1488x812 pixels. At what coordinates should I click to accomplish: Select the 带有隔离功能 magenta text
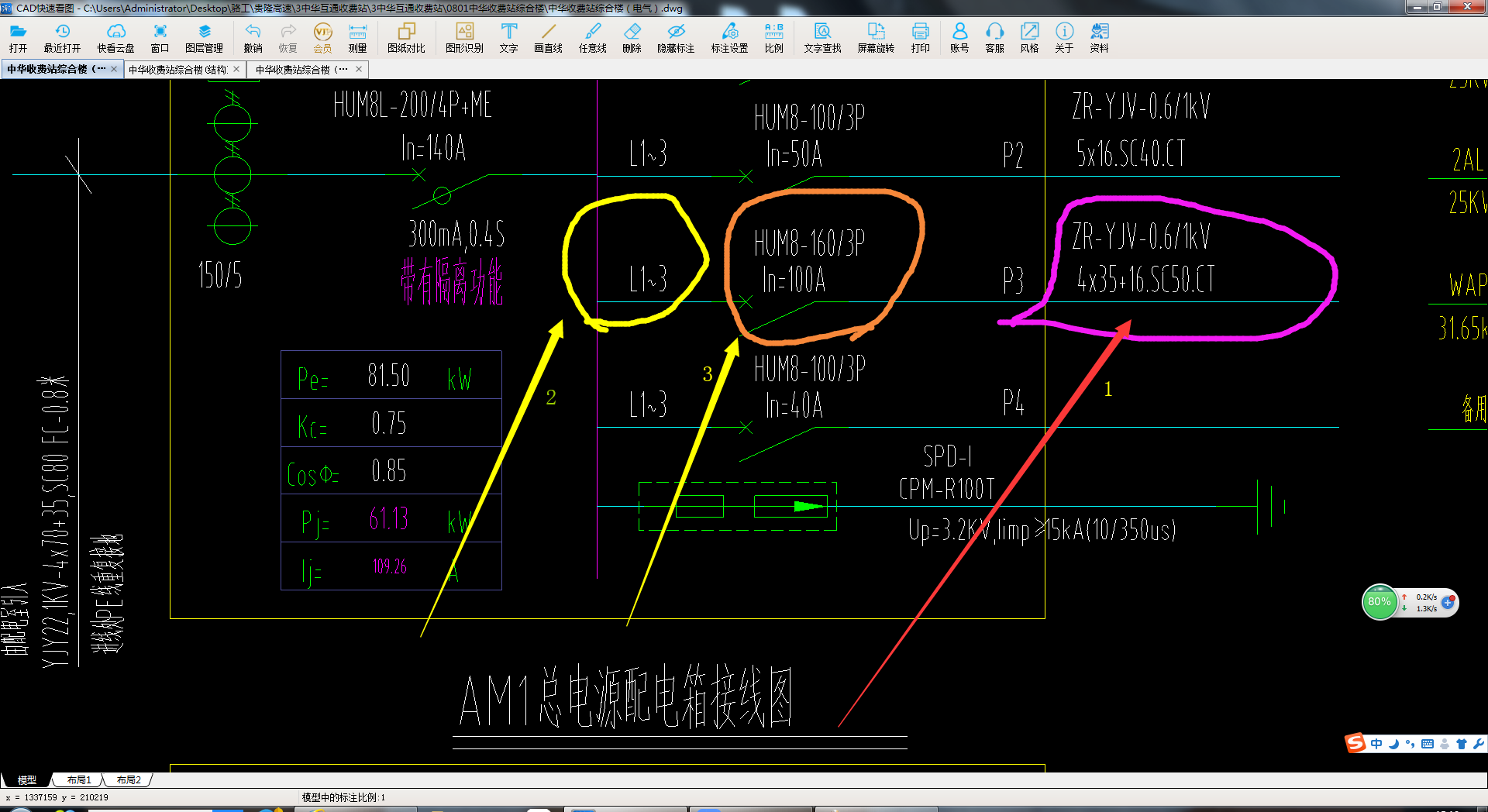point(452,282)
